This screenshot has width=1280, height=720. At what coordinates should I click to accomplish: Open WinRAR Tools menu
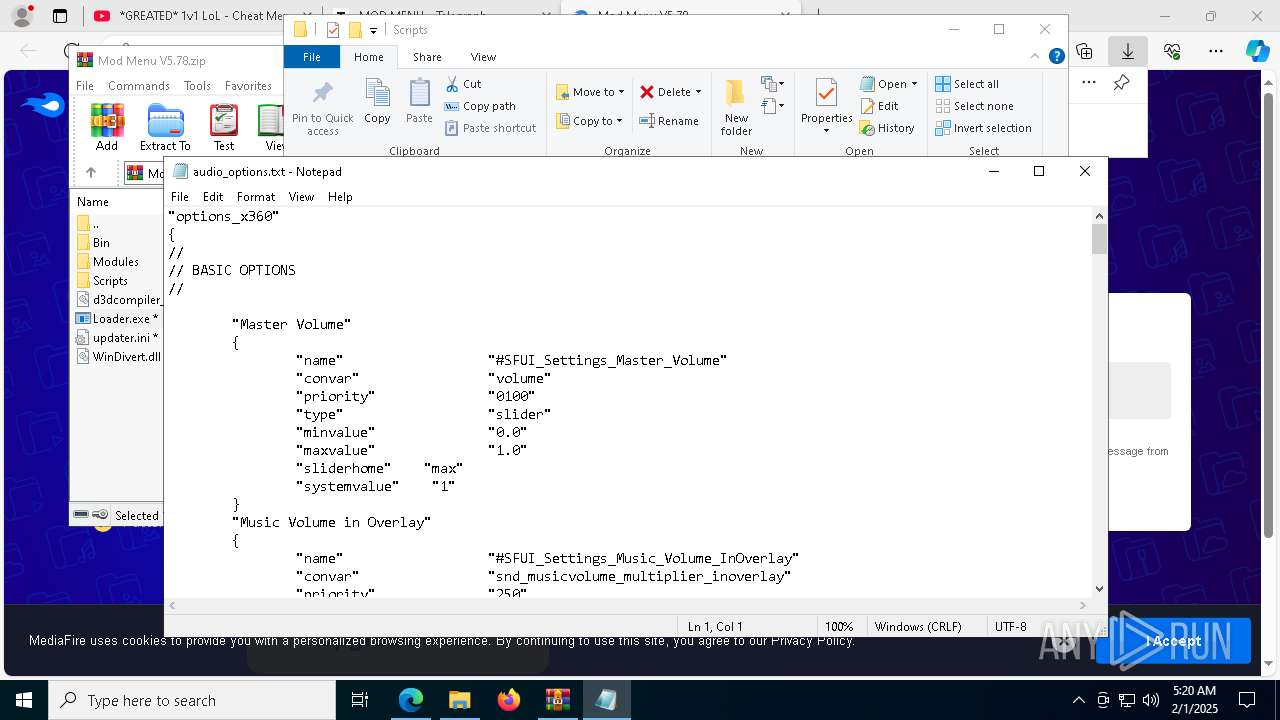(197, 86)
